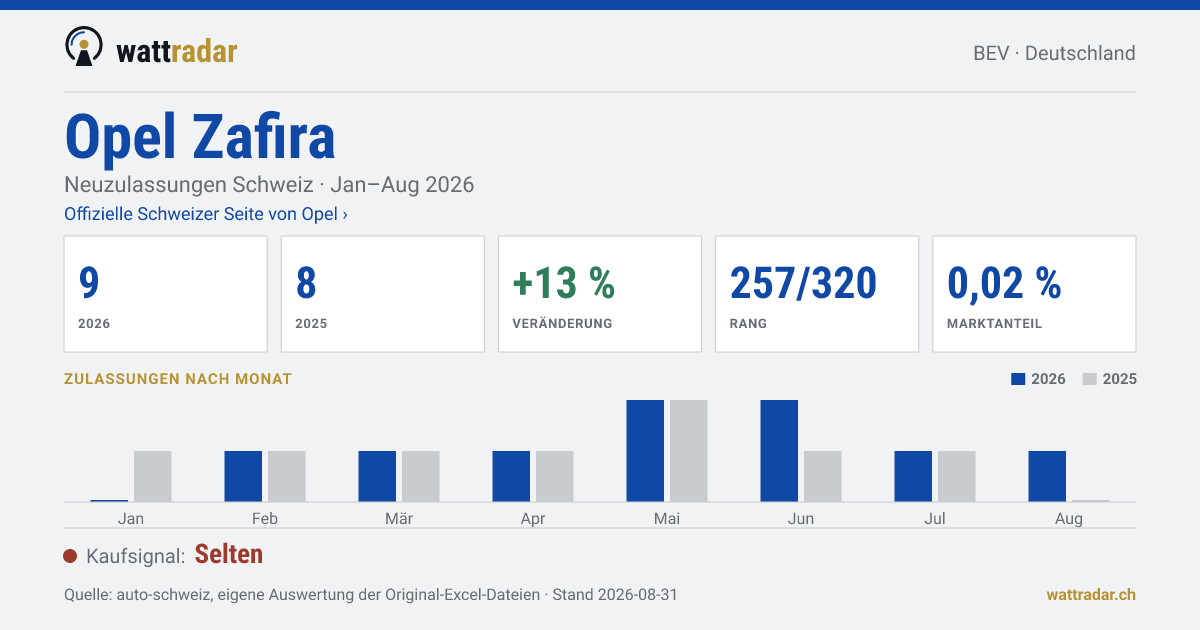
Task: Visit wattradar.ch footer link
Action: 1091,594
